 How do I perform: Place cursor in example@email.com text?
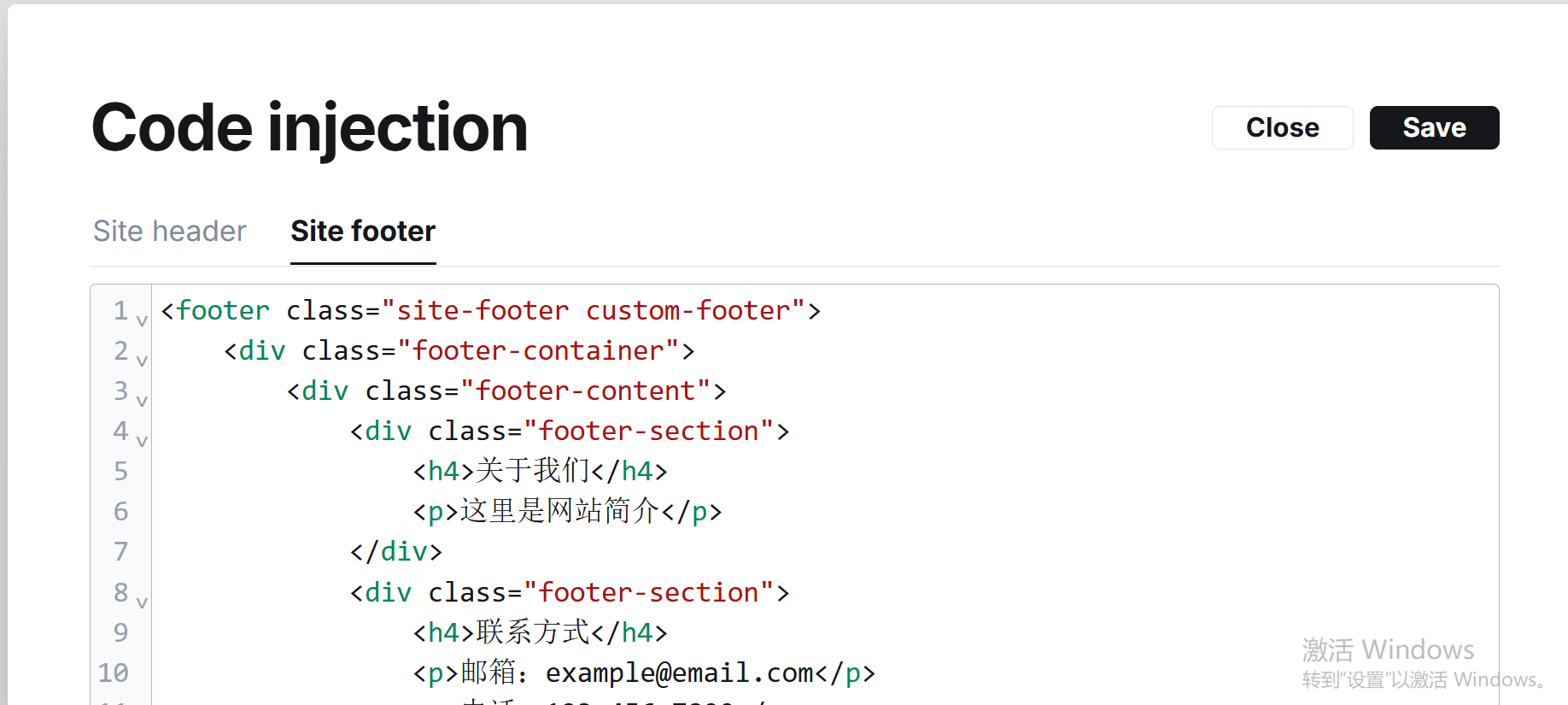pyautogui.click(x=679, y=673)
